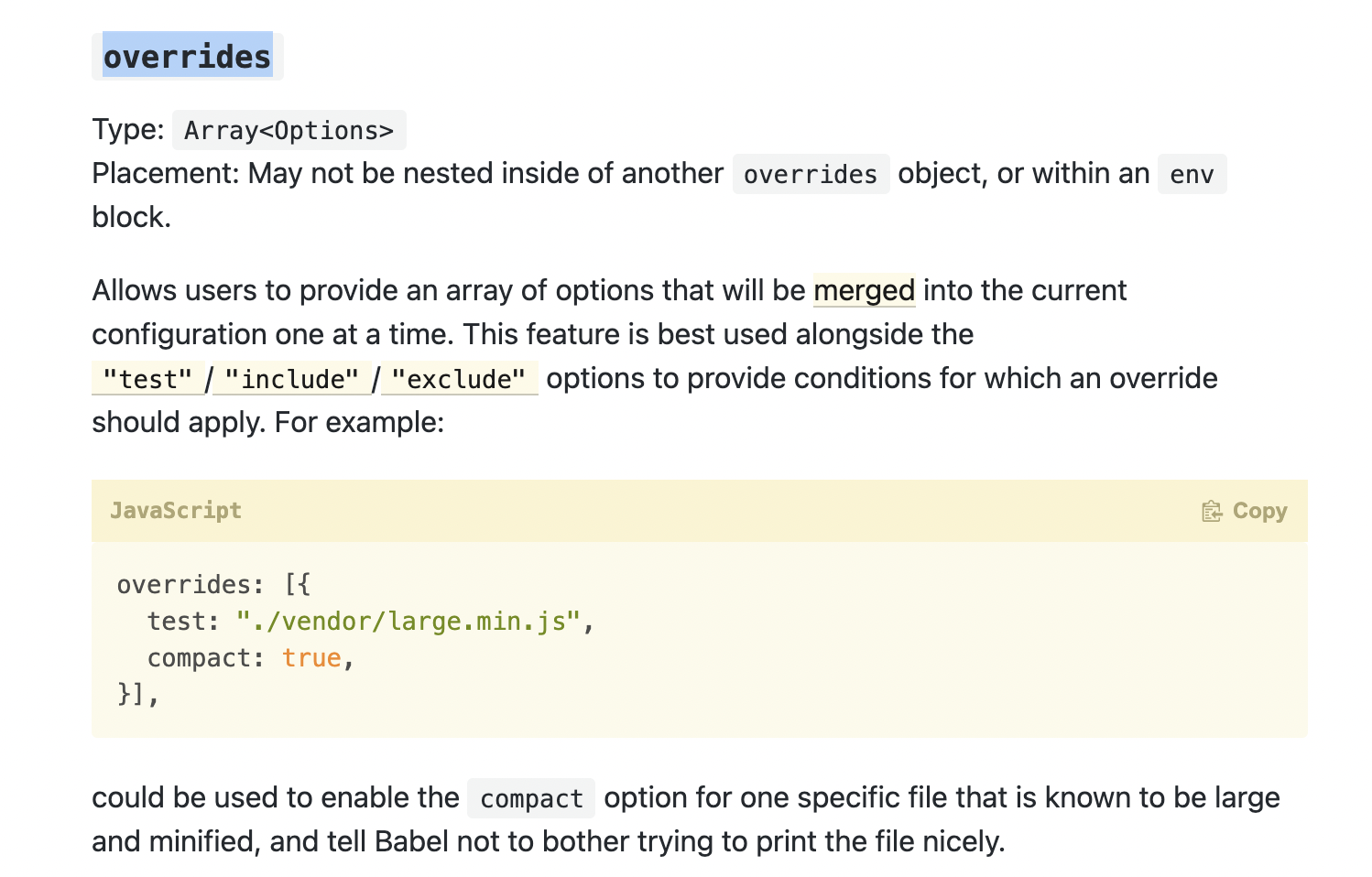Open the "include" option link
Viewport: 1372px width, 877px height.
tap(291, 379)
